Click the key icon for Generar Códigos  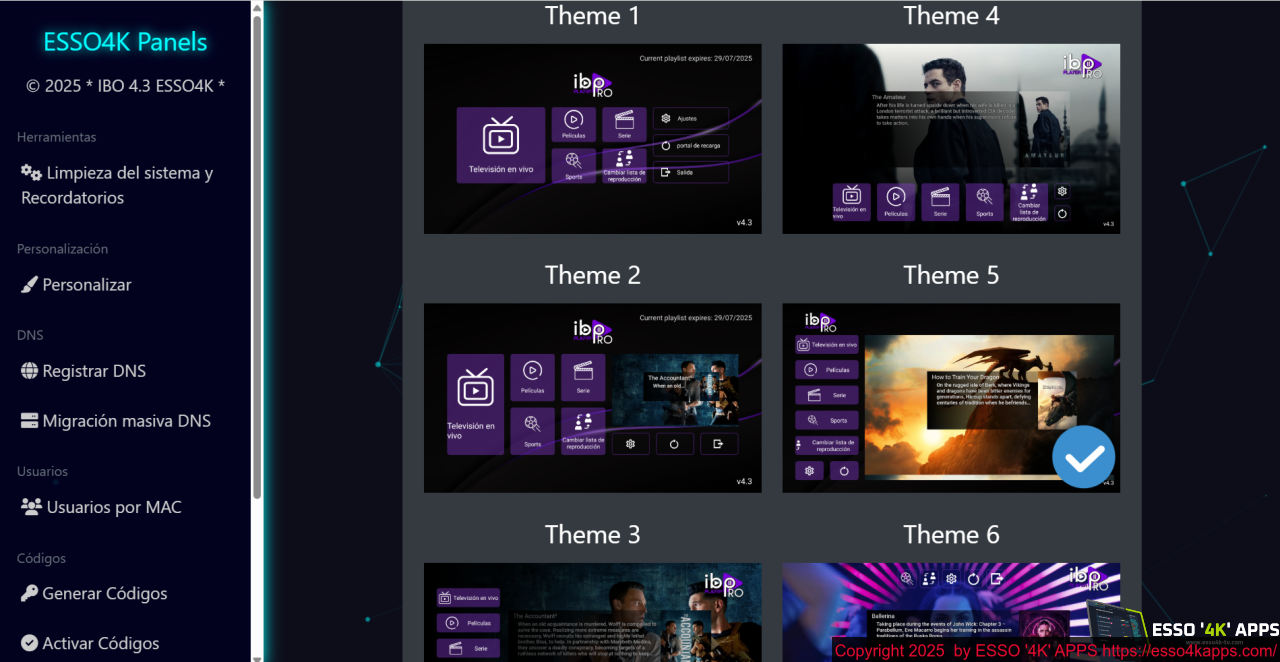pos(29,593)
